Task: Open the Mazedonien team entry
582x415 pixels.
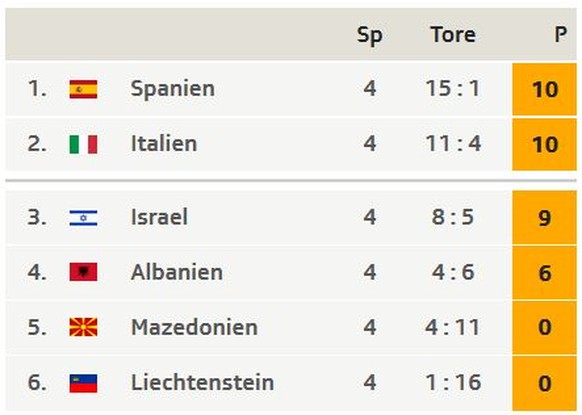Action: click(x=194, y=327)
